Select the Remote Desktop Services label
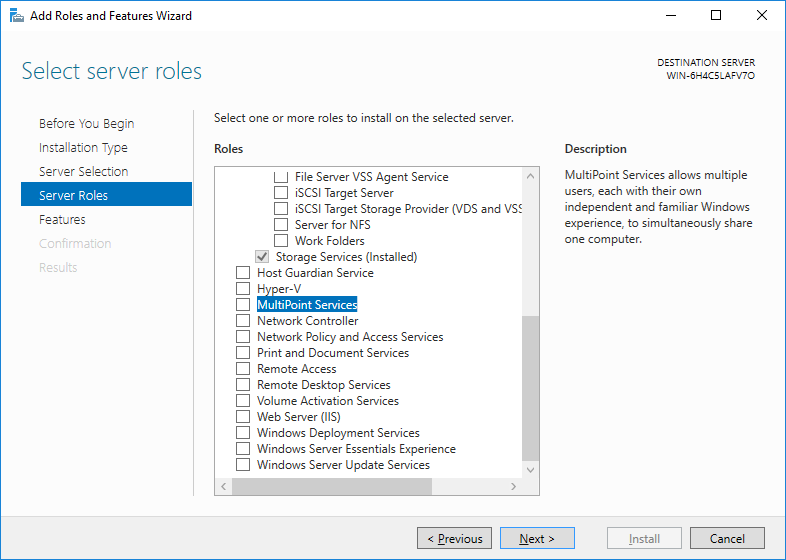 tap(323, 385)
